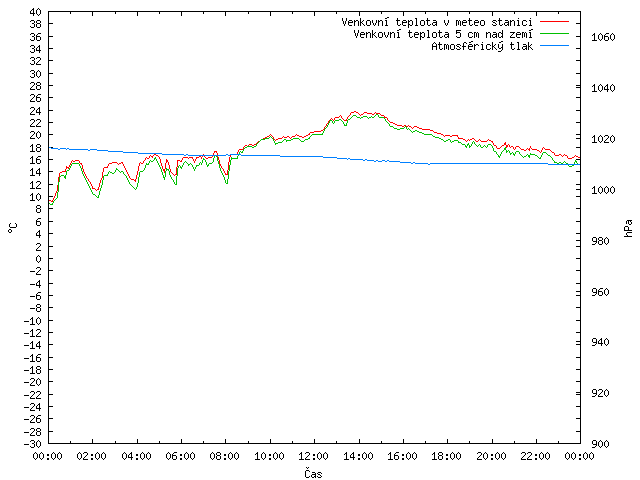Click the '-20' temperature axis value

(33, 382)
